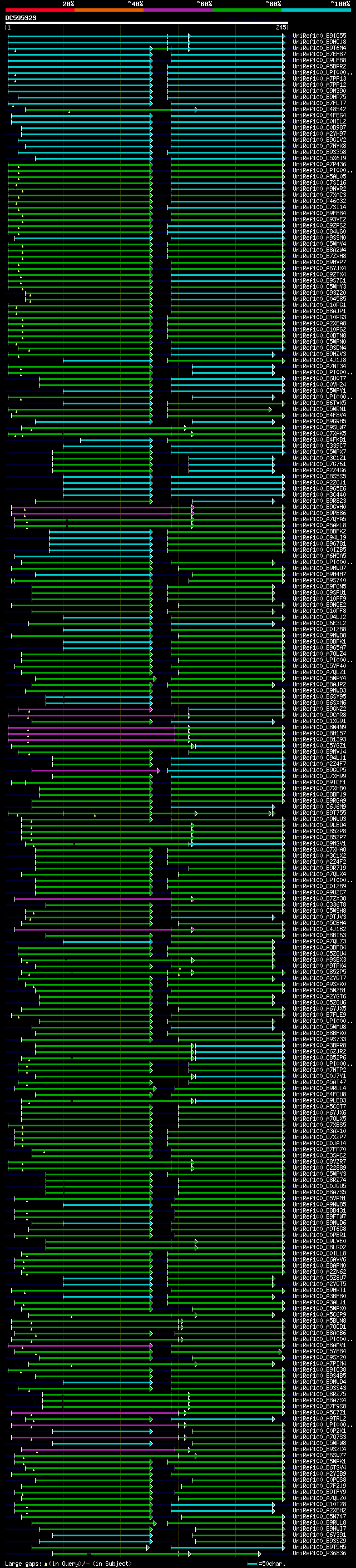Select the UniRef100_A5AL05 label
The height and width of the screenshot is (1568, 356).
coord(319,176)
